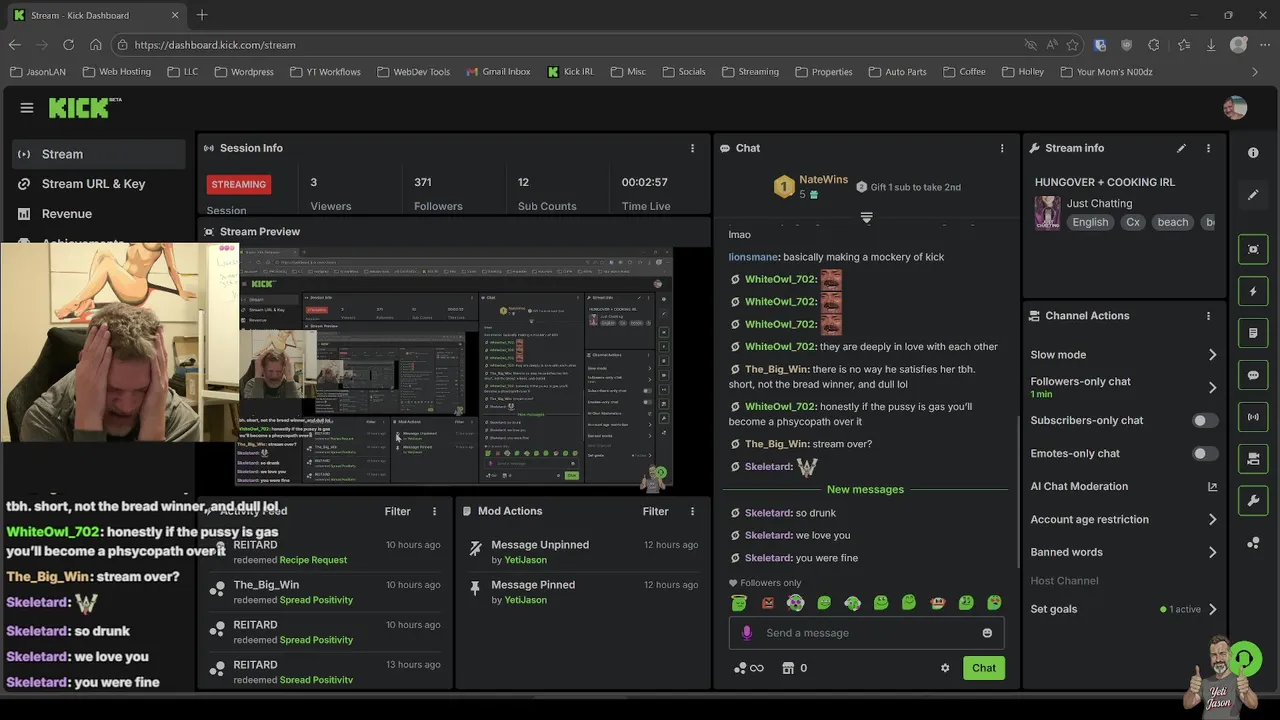1280x720 pixels.
Task: Click the English language tag
Action: [1090, 223]
